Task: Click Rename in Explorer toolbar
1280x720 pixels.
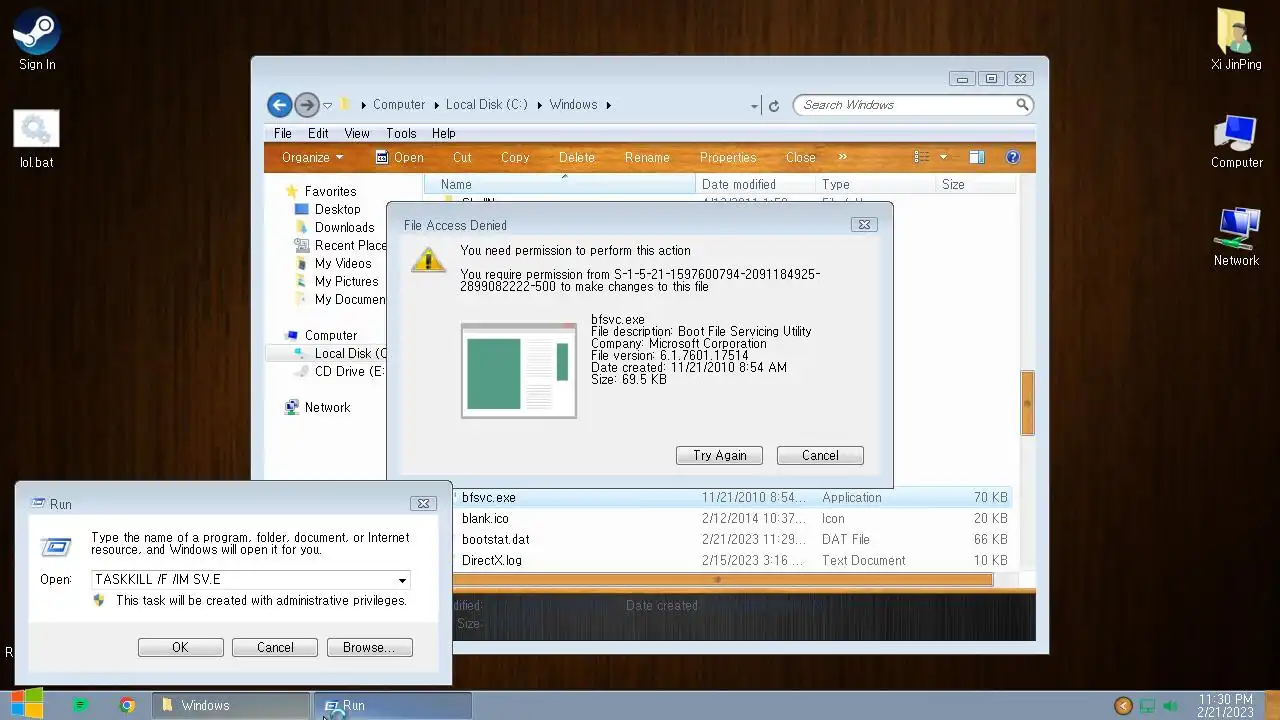Action: coord(647,157)
